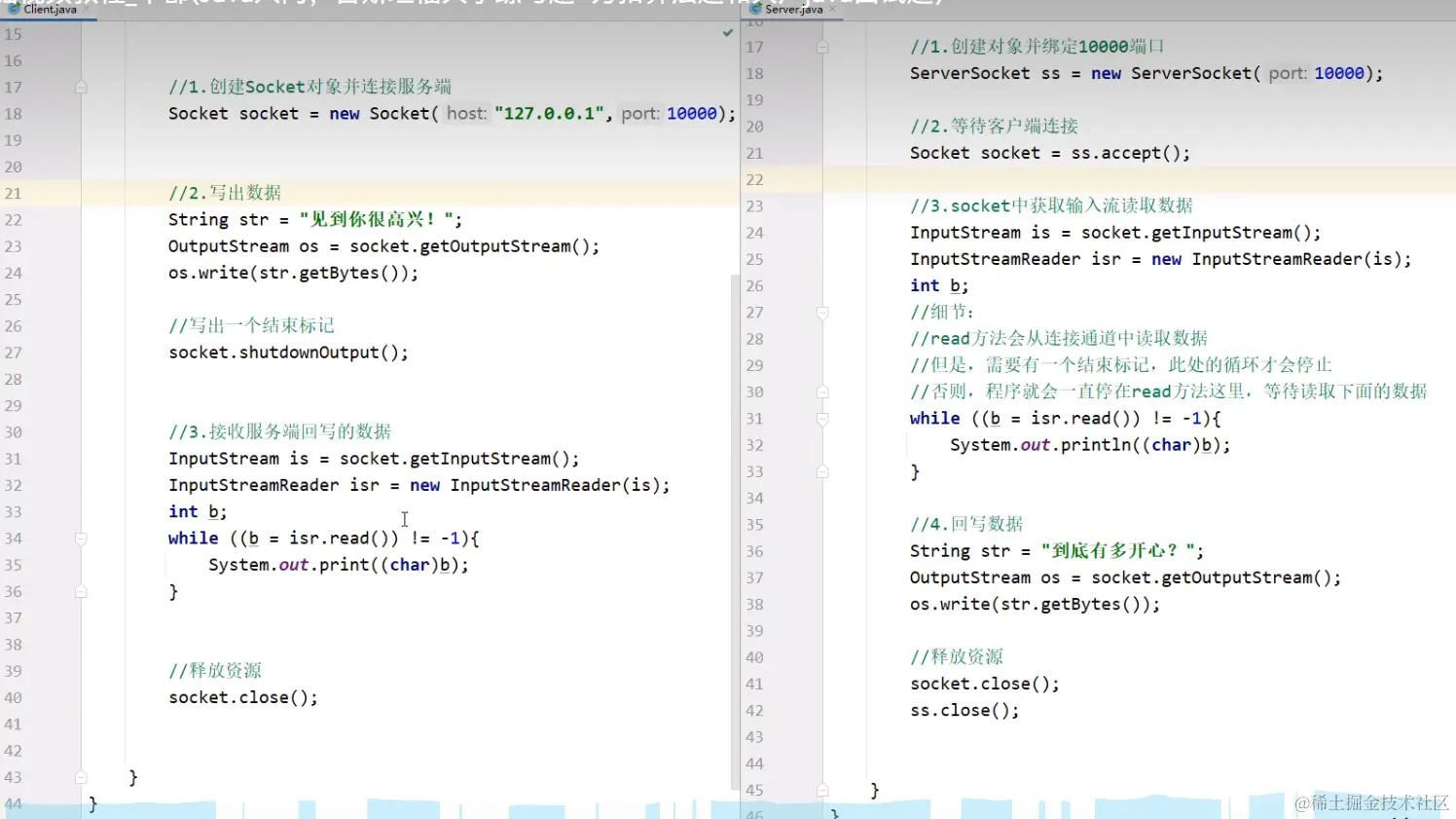1456x819 pixels.
Task: Click System.out.println line in Server.java
Action: (1090, 445)
